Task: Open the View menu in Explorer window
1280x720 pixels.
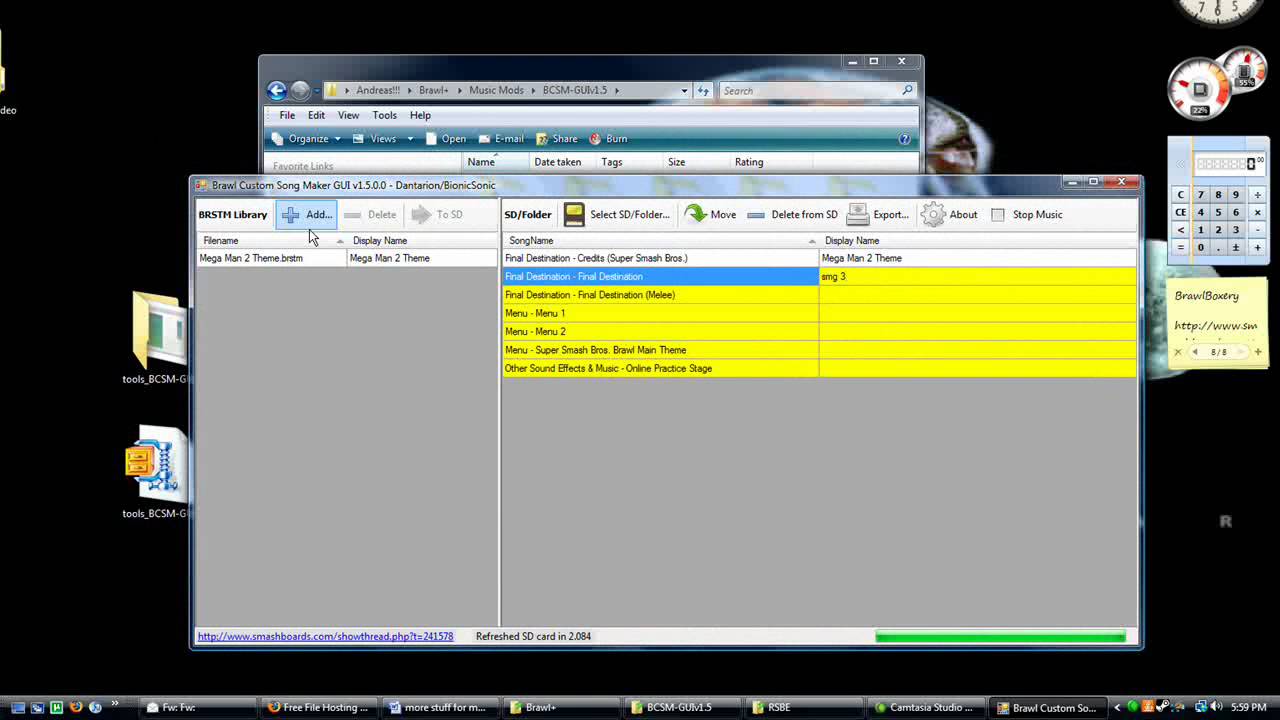Action: click(348, 115)
